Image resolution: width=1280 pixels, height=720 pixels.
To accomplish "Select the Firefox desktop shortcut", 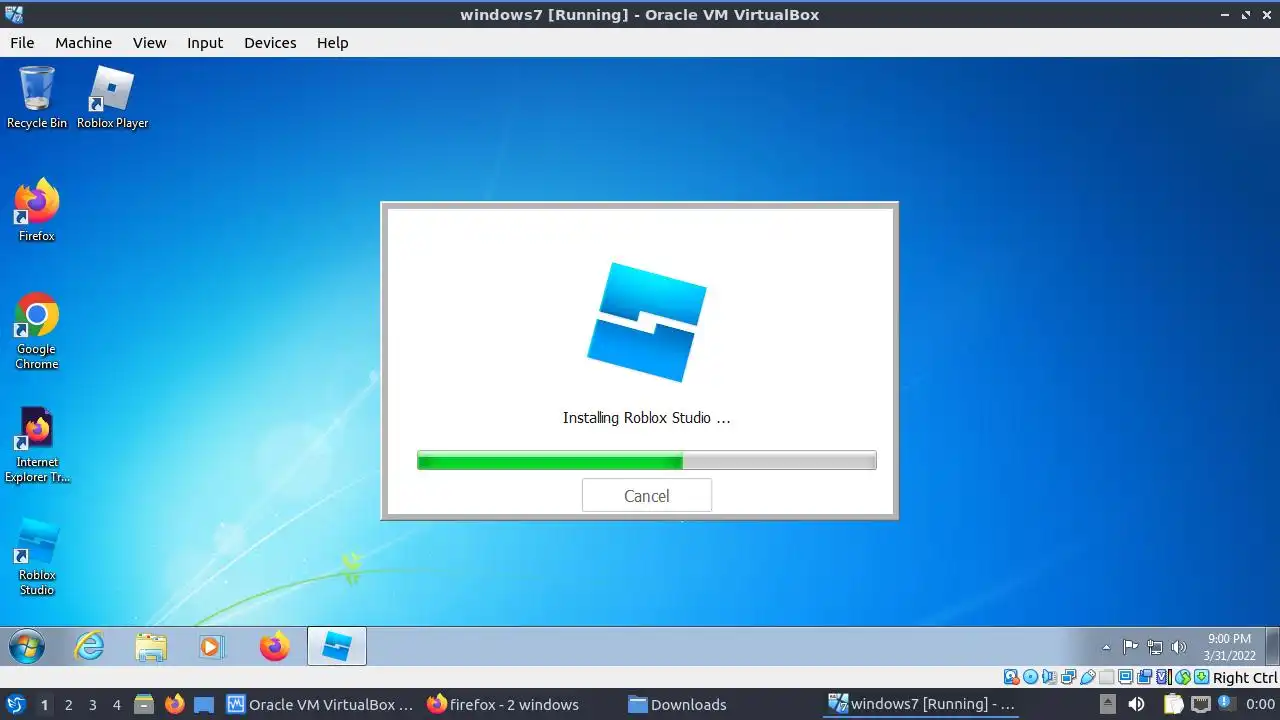I will coord(37,210).
